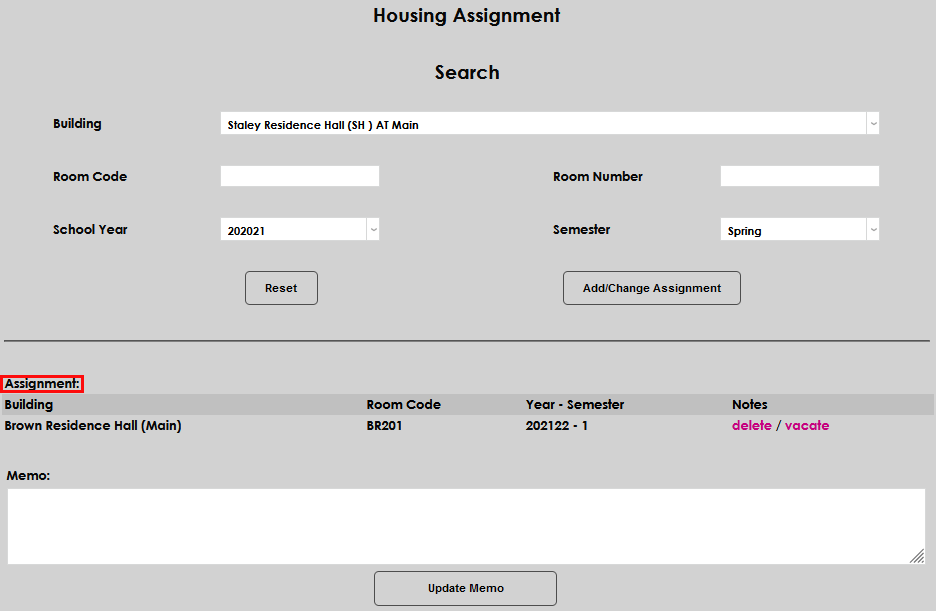This screenshot has height=611, width=936.
Task: Click the School Year dropdown arrow
Action: (372, 229)
